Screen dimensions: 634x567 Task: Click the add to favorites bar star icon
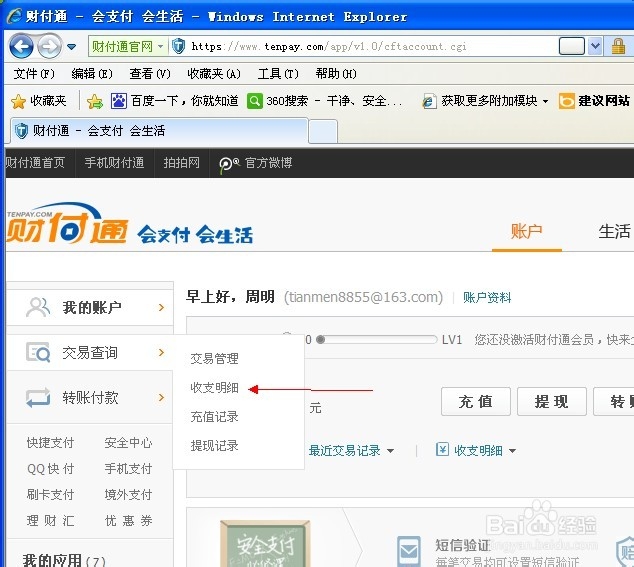point(95,101)
